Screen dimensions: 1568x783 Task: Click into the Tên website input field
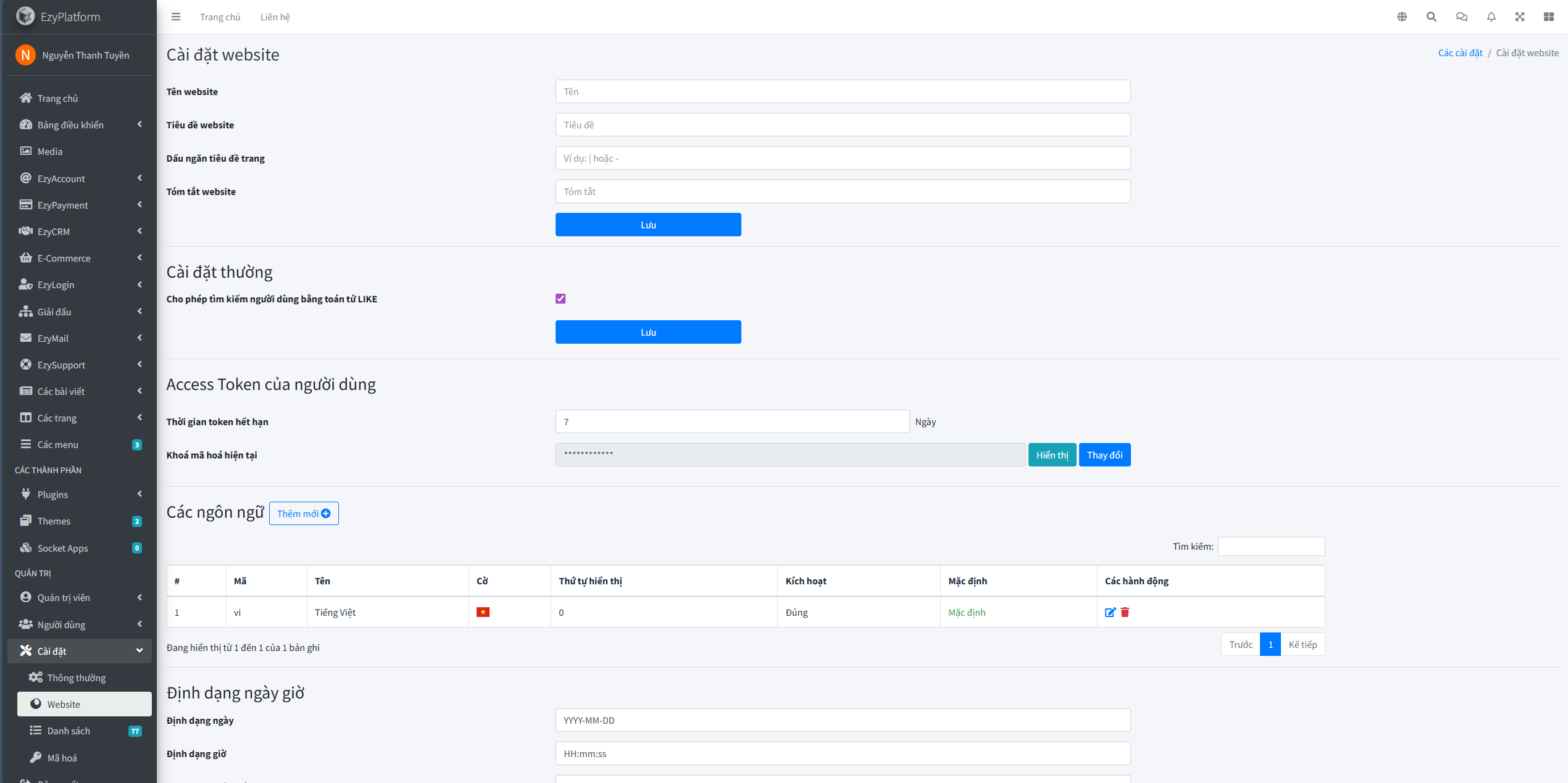(843, 91)
